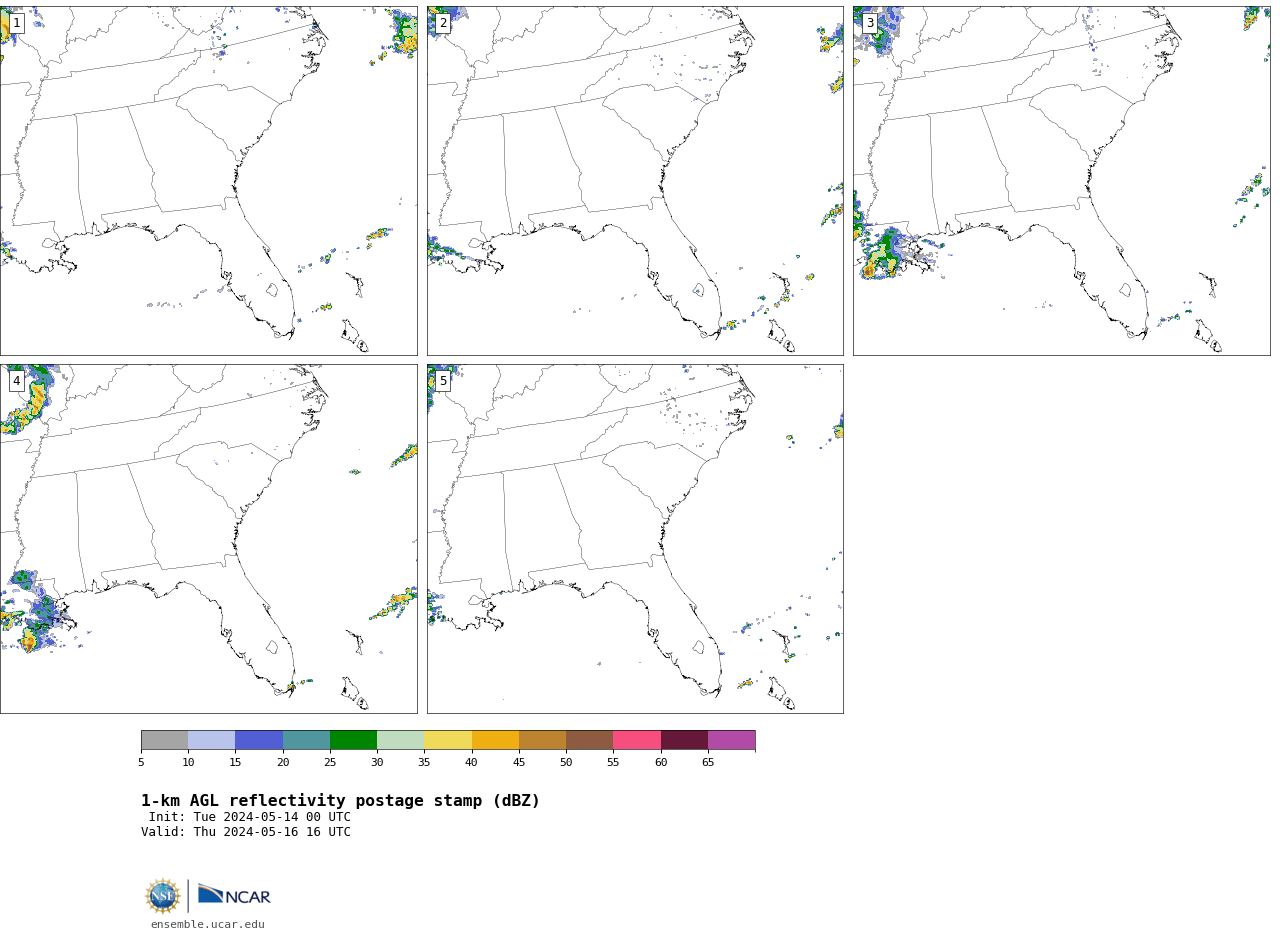Click the brown 50-55 dBZ swatch
Viewport: 1280px width, 936px height.
[x=589, y=740]
